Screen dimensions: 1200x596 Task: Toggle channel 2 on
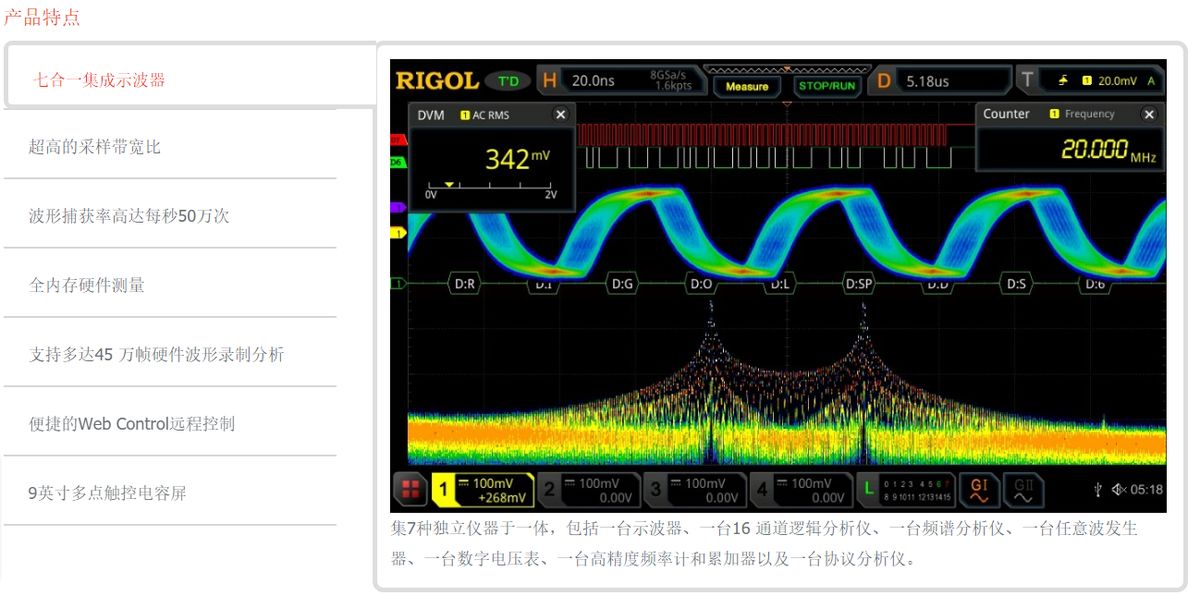[588, 489]
